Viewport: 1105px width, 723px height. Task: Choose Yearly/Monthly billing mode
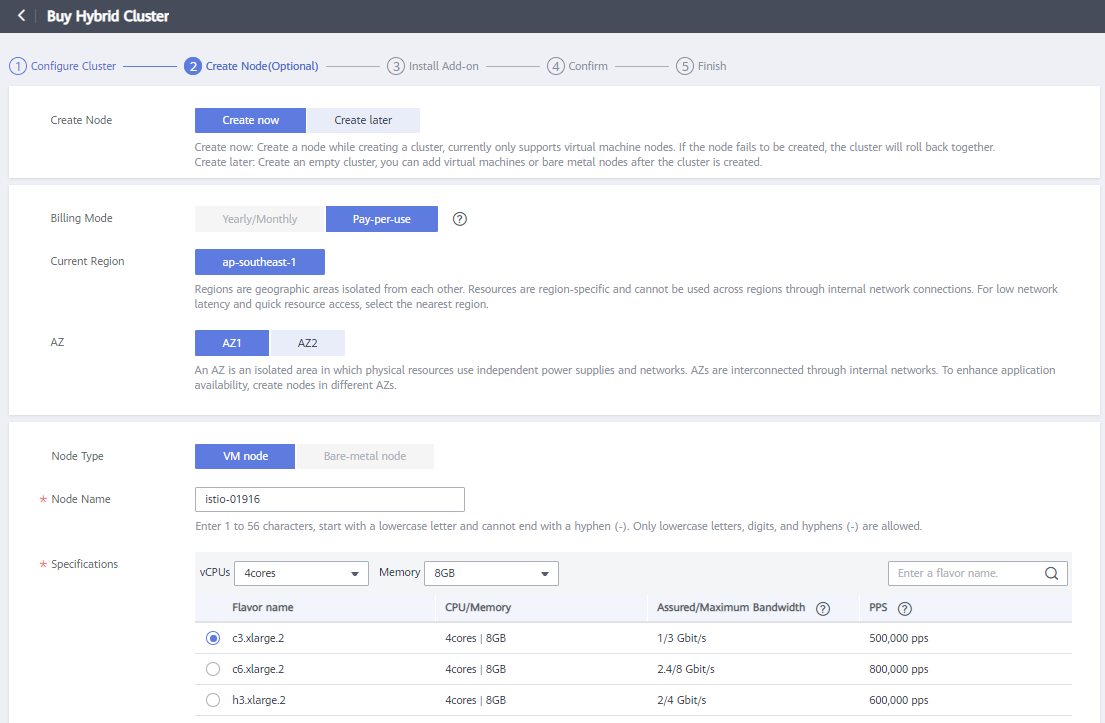pos(260,219)
